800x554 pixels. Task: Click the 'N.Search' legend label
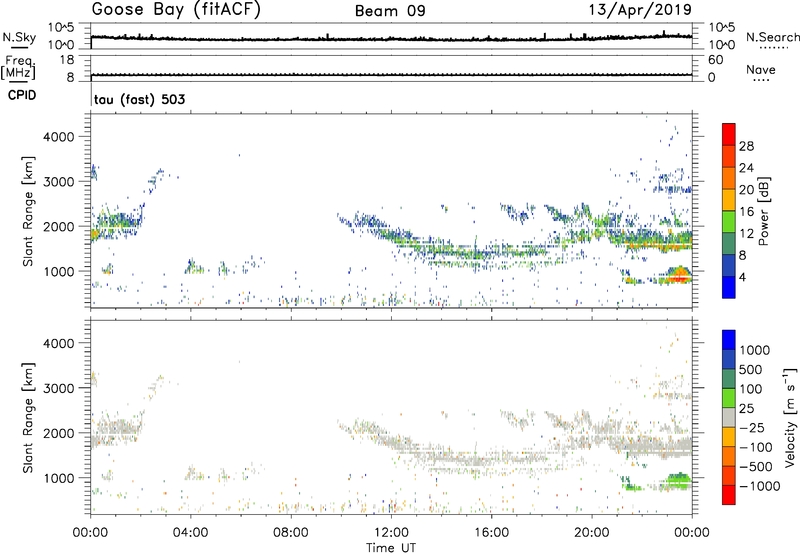click(772, 37)
